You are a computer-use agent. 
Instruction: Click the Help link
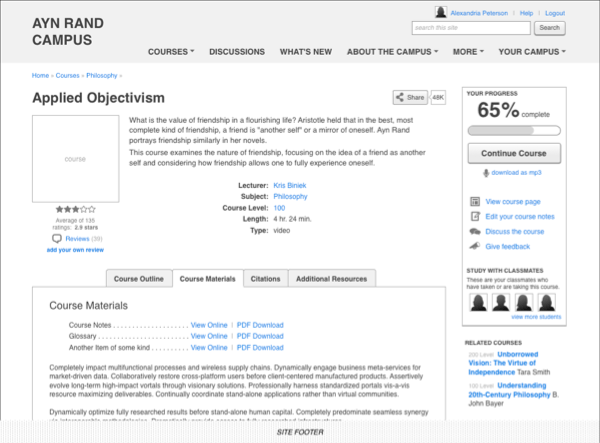point(526,13)
